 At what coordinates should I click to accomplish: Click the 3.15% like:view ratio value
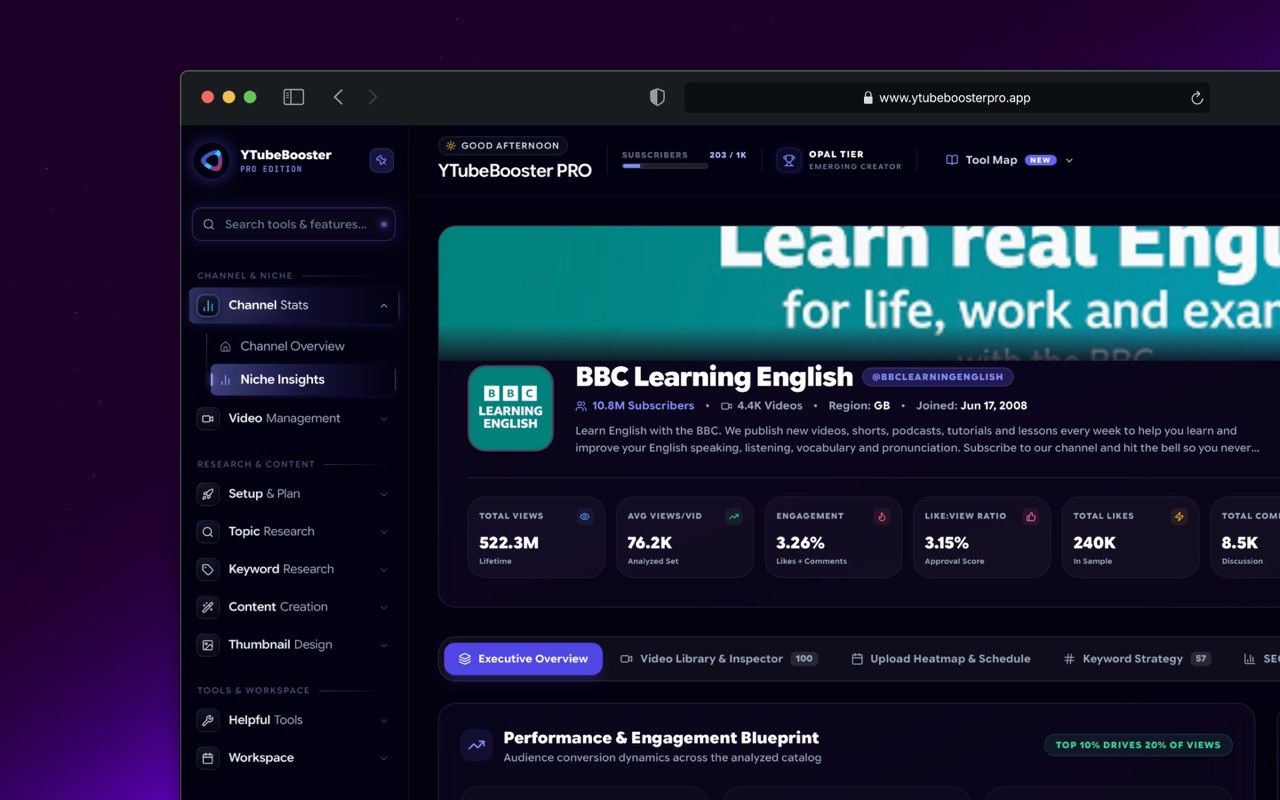(947, 543)
